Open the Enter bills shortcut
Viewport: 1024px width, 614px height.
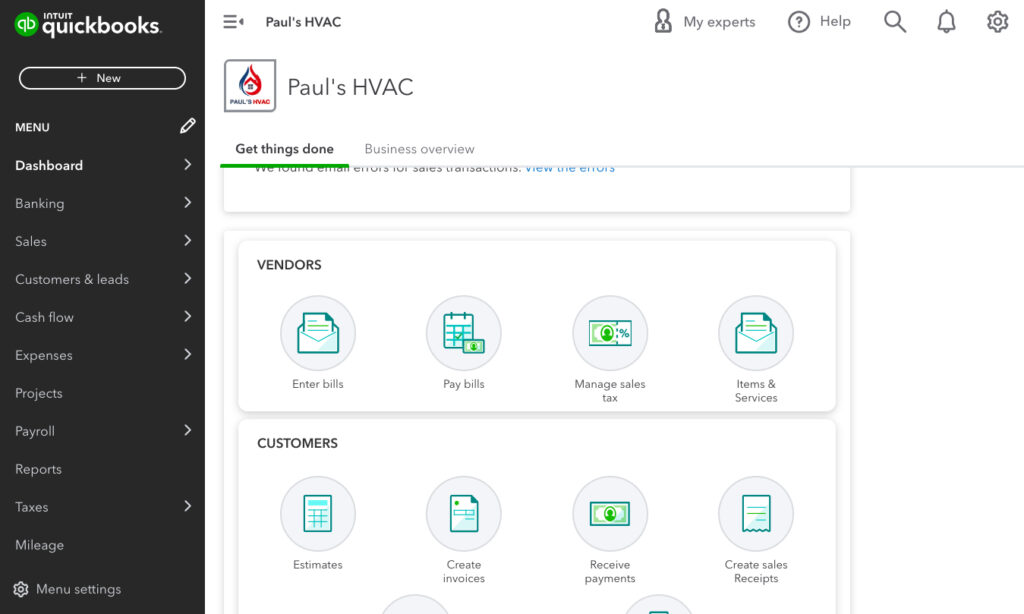[317, 333]
